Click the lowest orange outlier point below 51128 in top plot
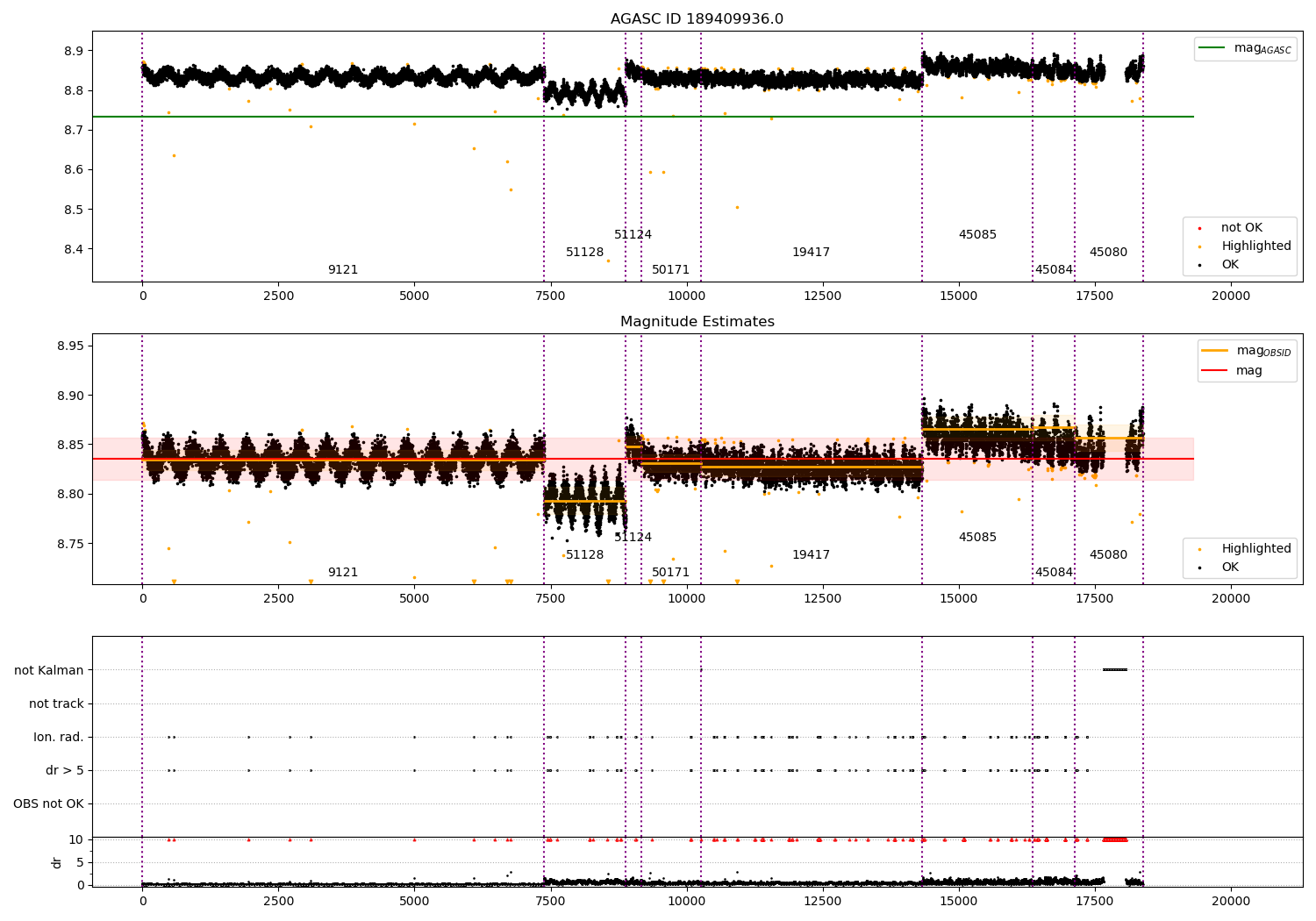Viewport: 1316px width, 921px height. tap(608, 261)
